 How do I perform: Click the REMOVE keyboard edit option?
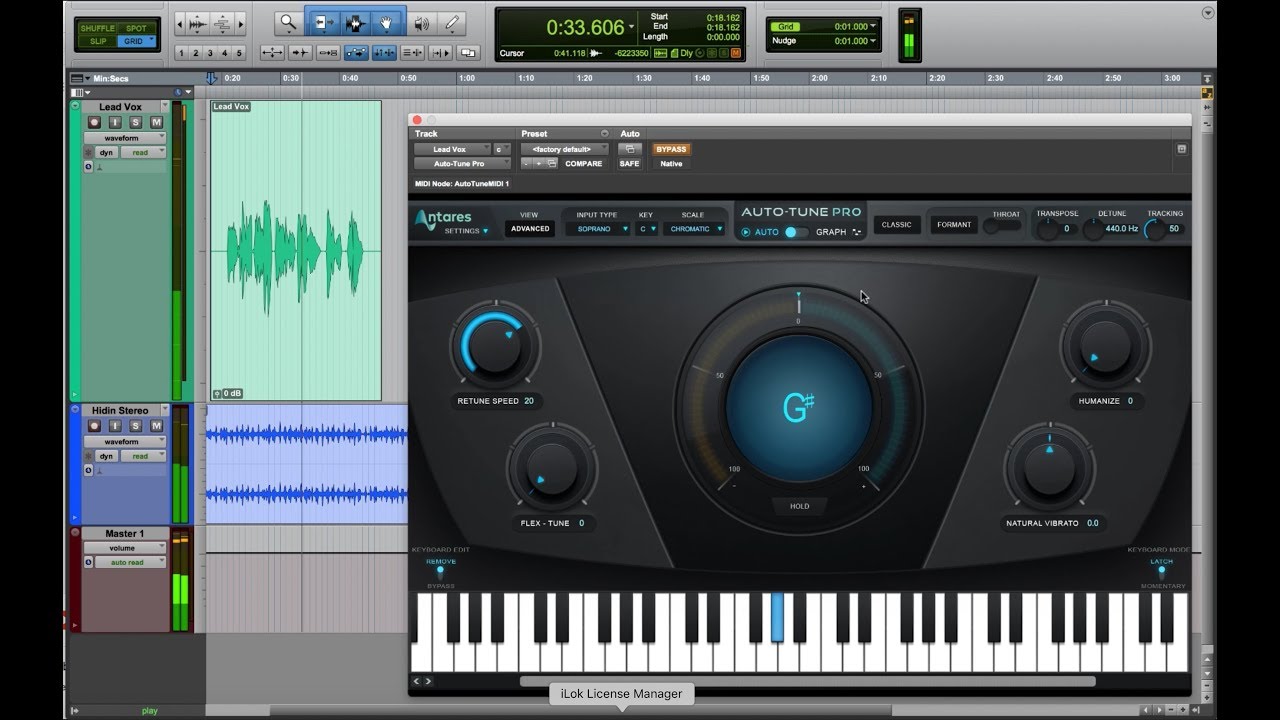click(x=440, y=562)
